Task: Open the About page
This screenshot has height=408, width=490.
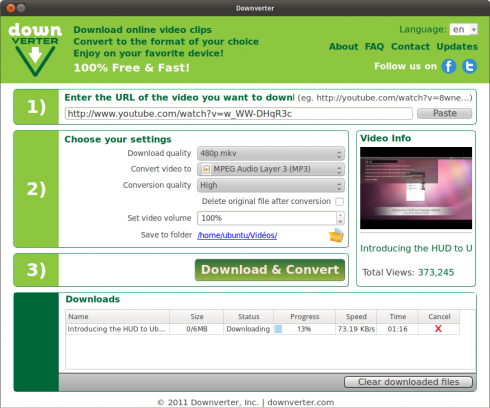Action: tap(343, 47)
